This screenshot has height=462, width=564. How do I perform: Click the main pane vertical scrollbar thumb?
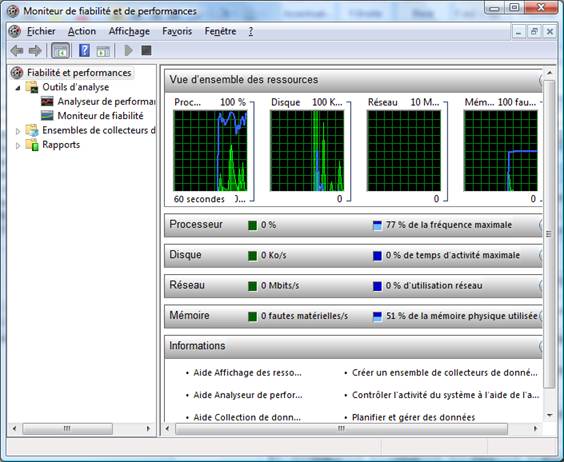click(x=549, y=234)
